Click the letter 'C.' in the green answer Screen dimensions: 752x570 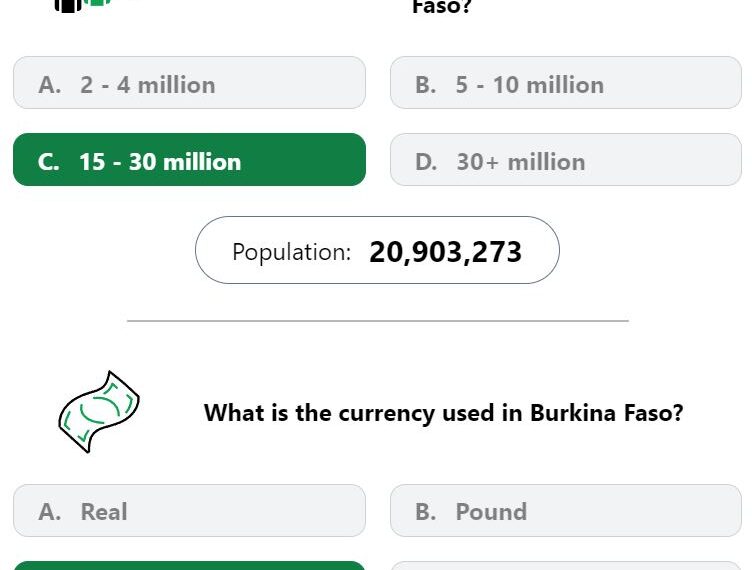pos(49,162)
